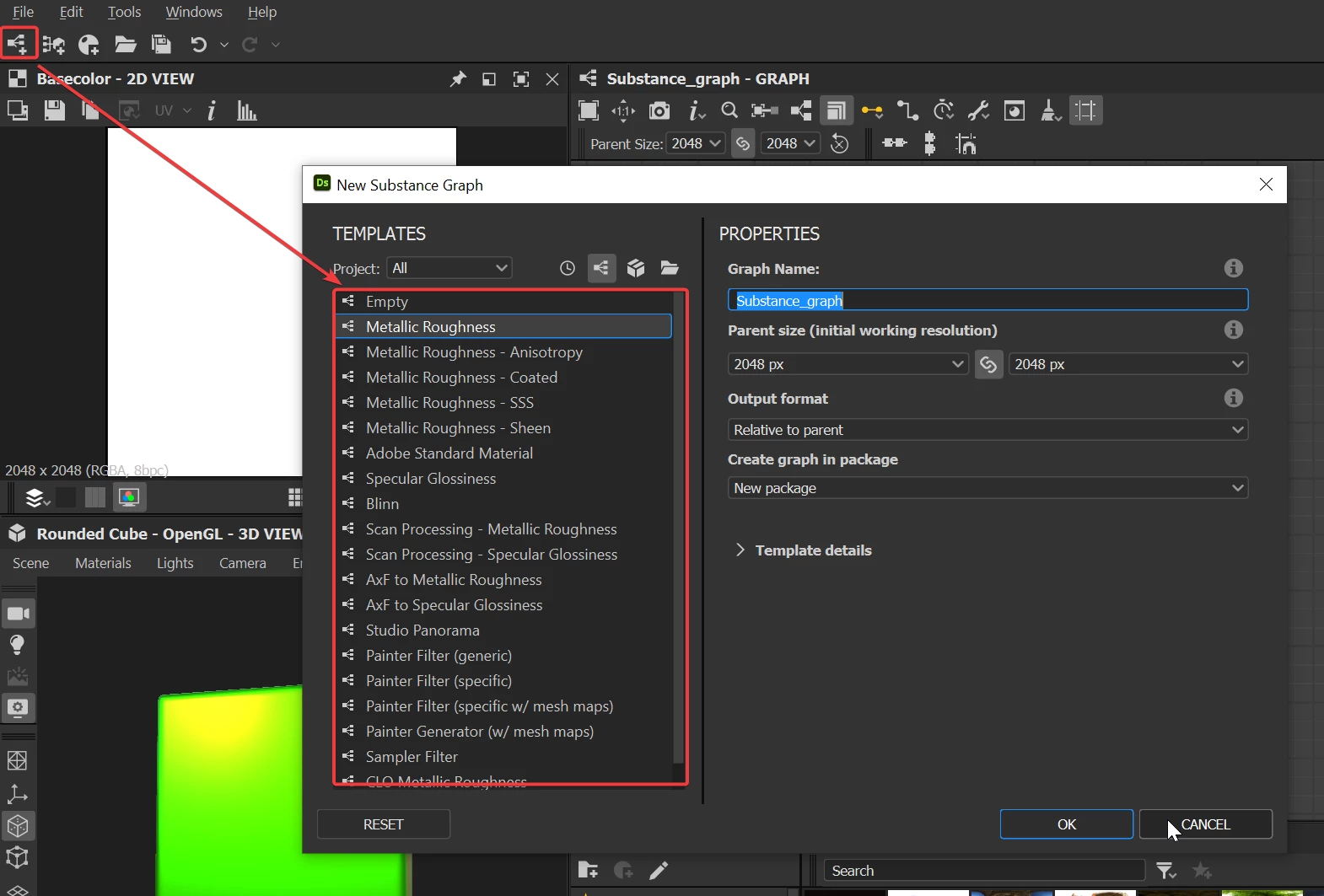Toggle histogram display in 2D View
The width and height of the screenshot is (1324, 896).
[246, 110]
